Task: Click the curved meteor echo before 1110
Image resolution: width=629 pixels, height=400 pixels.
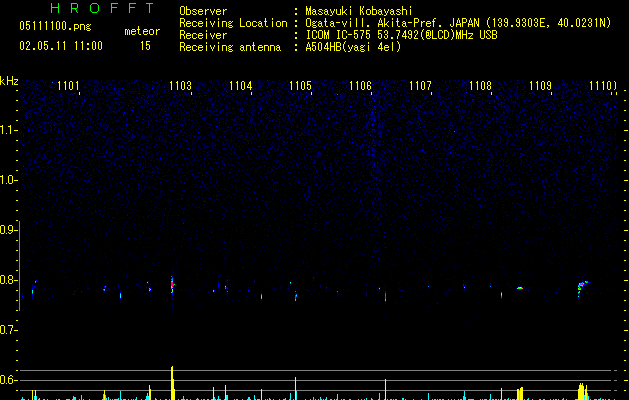Action: [x=582, y=288]
